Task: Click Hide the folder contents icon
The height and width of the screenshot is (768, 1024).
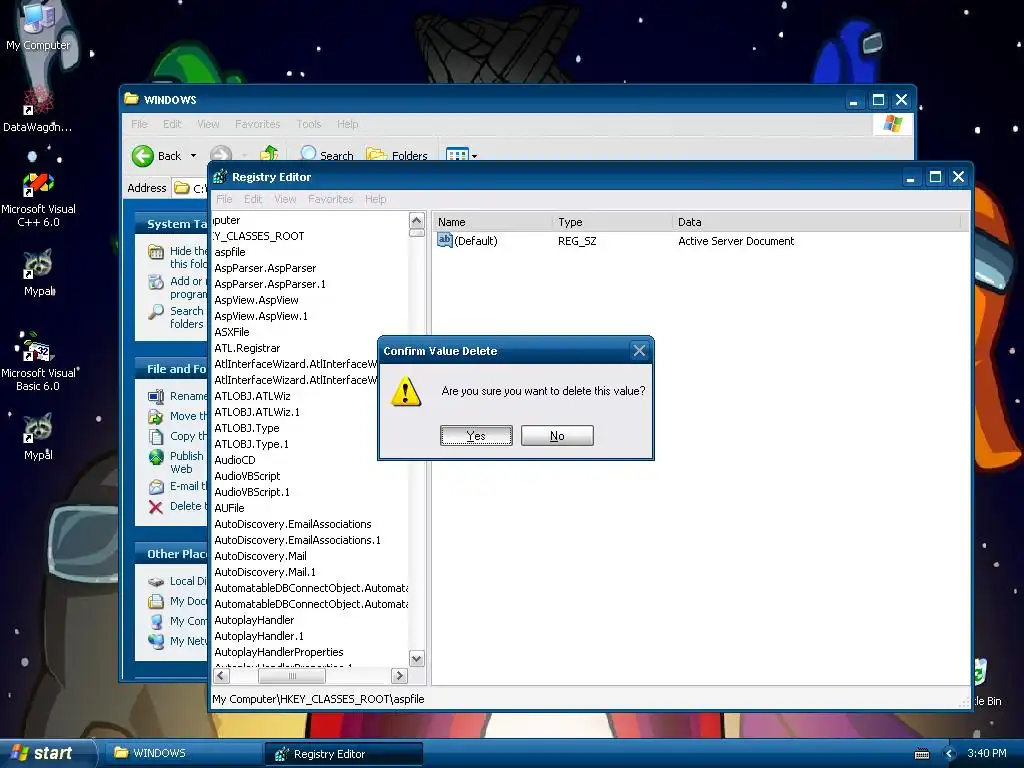Action: coord(155,252)
